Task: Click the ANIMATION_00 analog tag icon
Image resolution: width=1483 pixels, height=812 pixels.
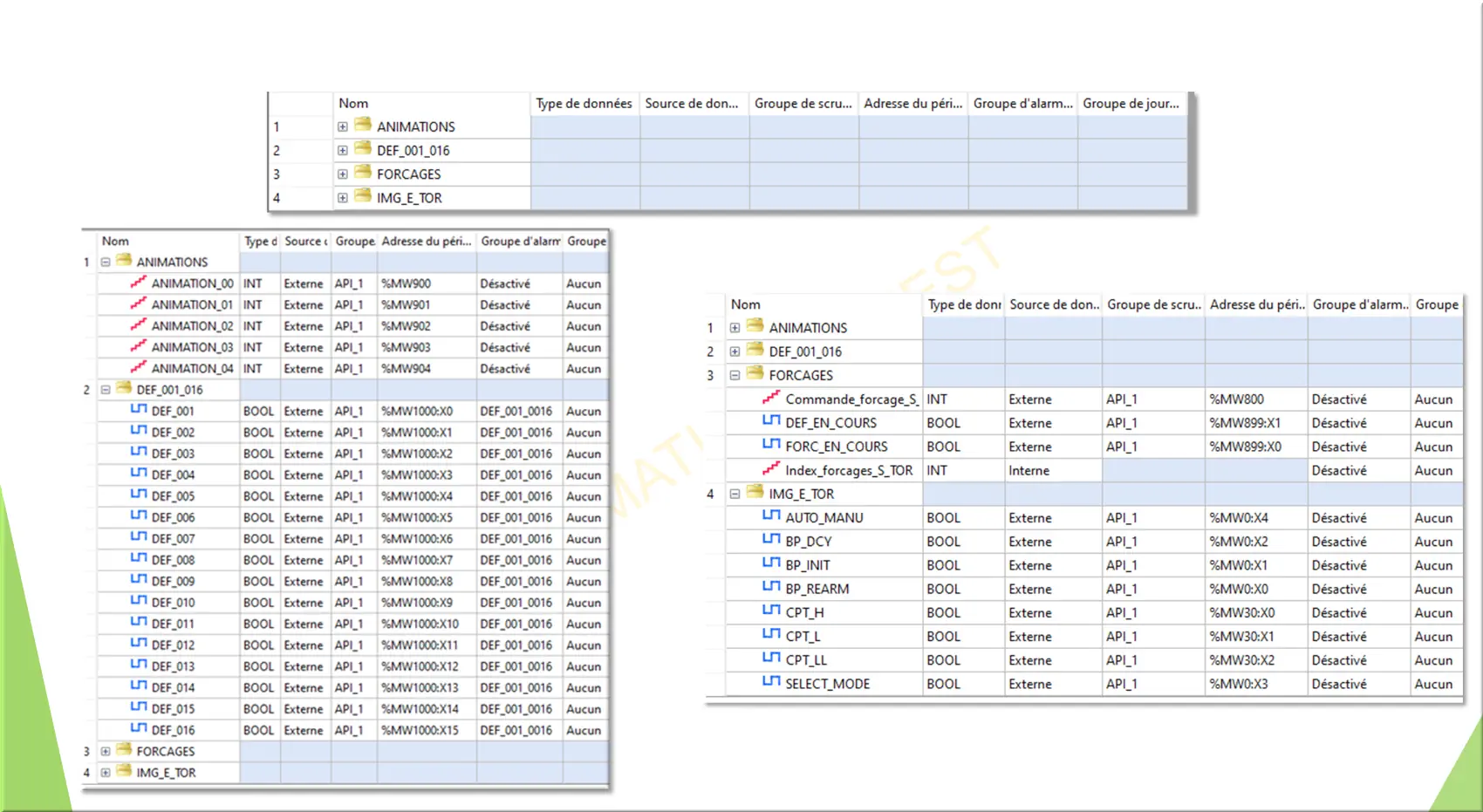Action: (138, 283)
